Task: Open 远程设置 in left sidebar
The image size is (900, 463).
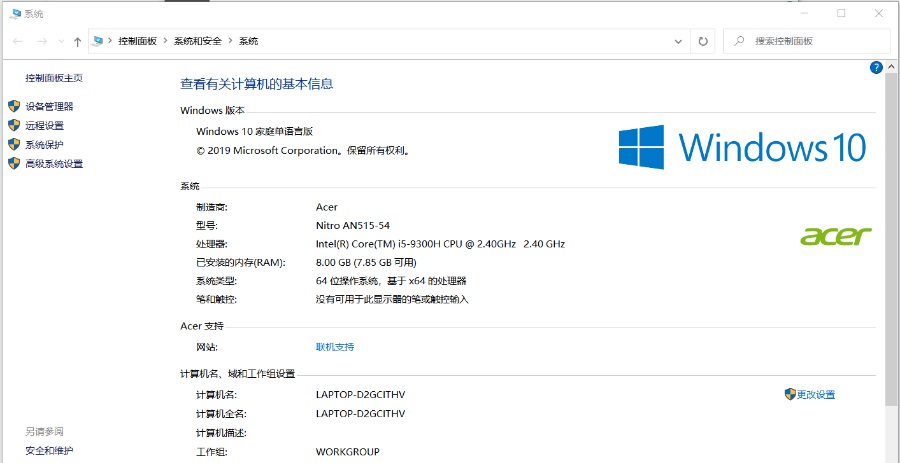Action: point(44,125)
